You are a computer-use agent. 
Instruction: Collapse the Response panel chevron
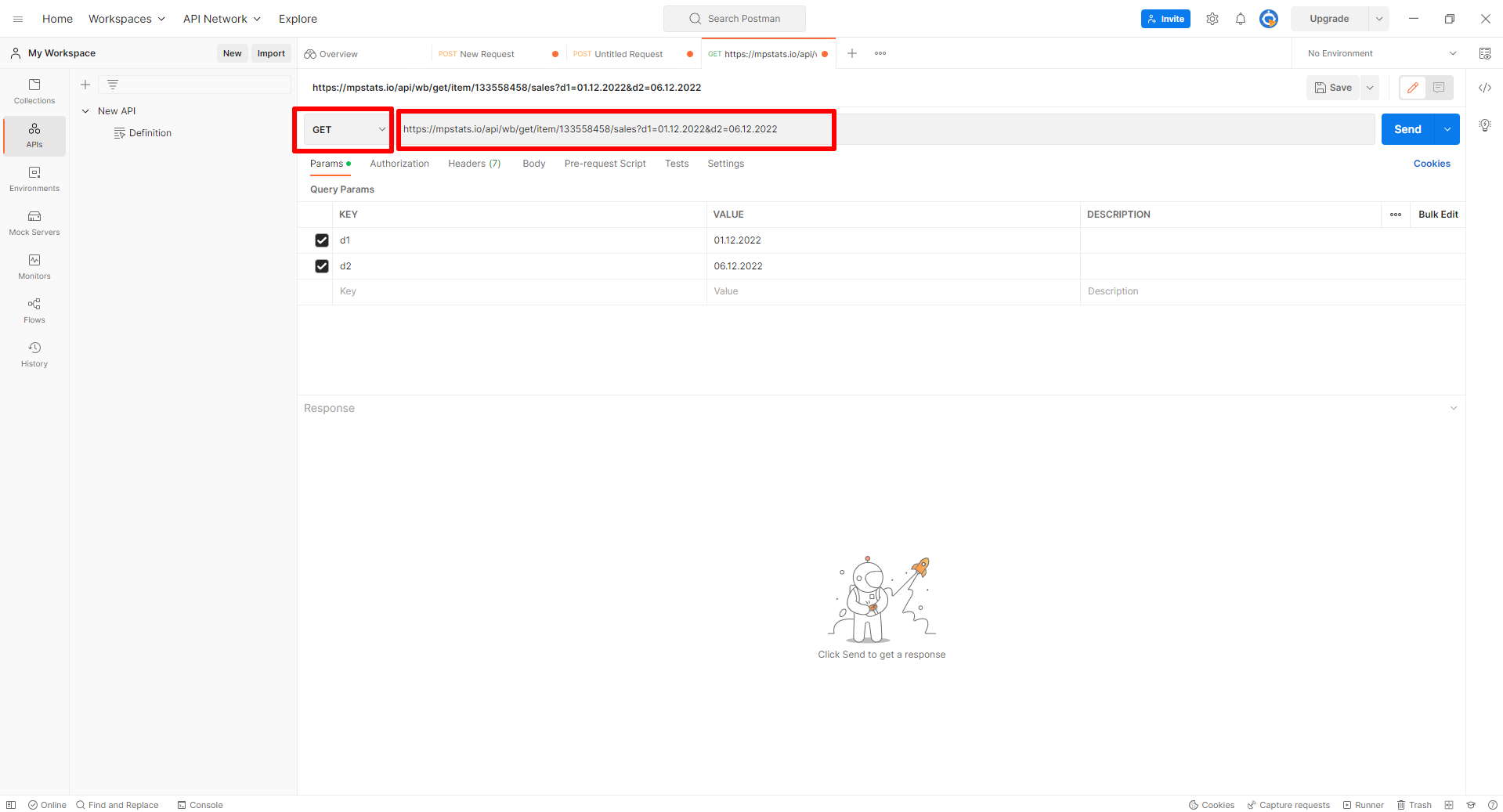1454,408
